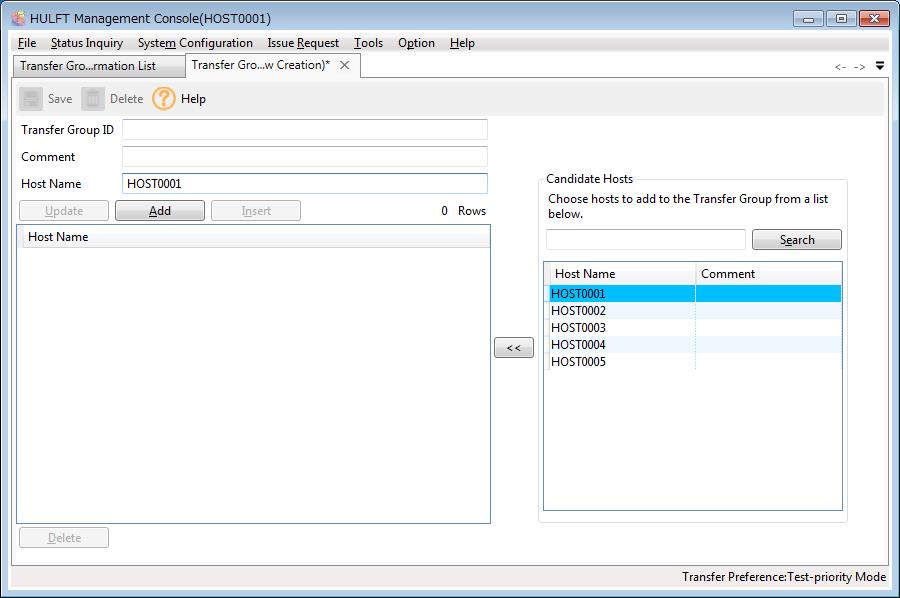Click the Add button

tap(160, 211)
